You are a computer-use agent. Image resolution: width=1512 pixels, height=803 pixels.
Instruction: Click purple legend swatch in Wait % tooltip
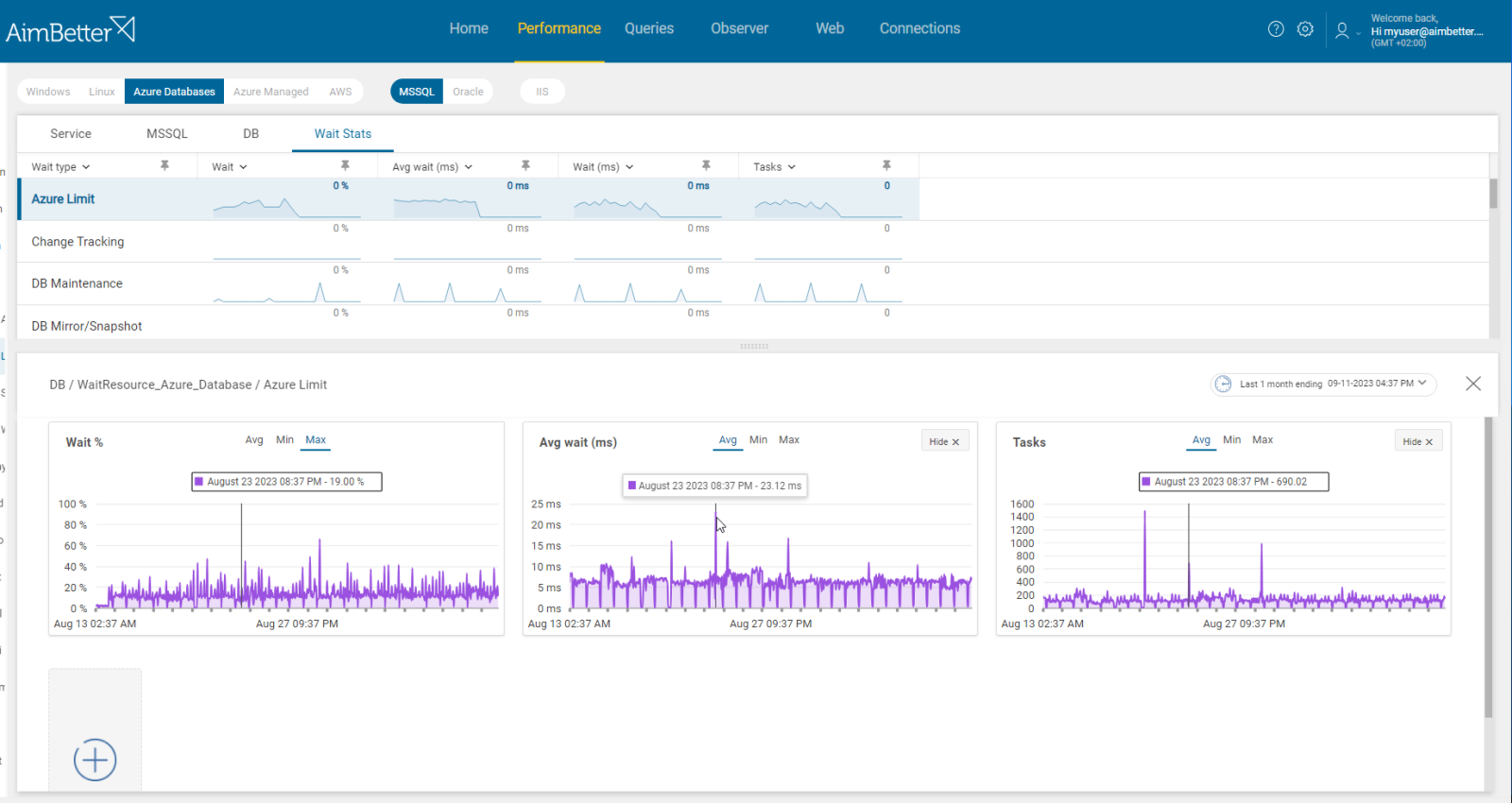199,482
